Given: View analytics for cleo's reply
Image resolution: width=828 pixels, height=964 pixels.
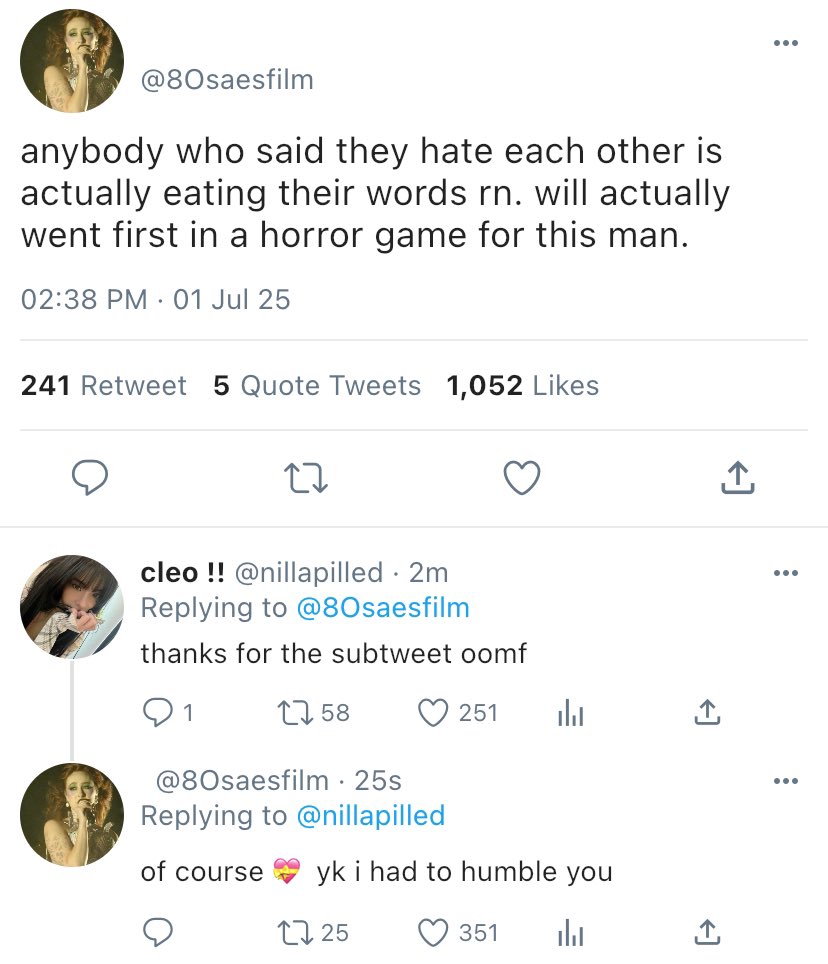Looking at the screenshot, I should click(x=568, y=712).
